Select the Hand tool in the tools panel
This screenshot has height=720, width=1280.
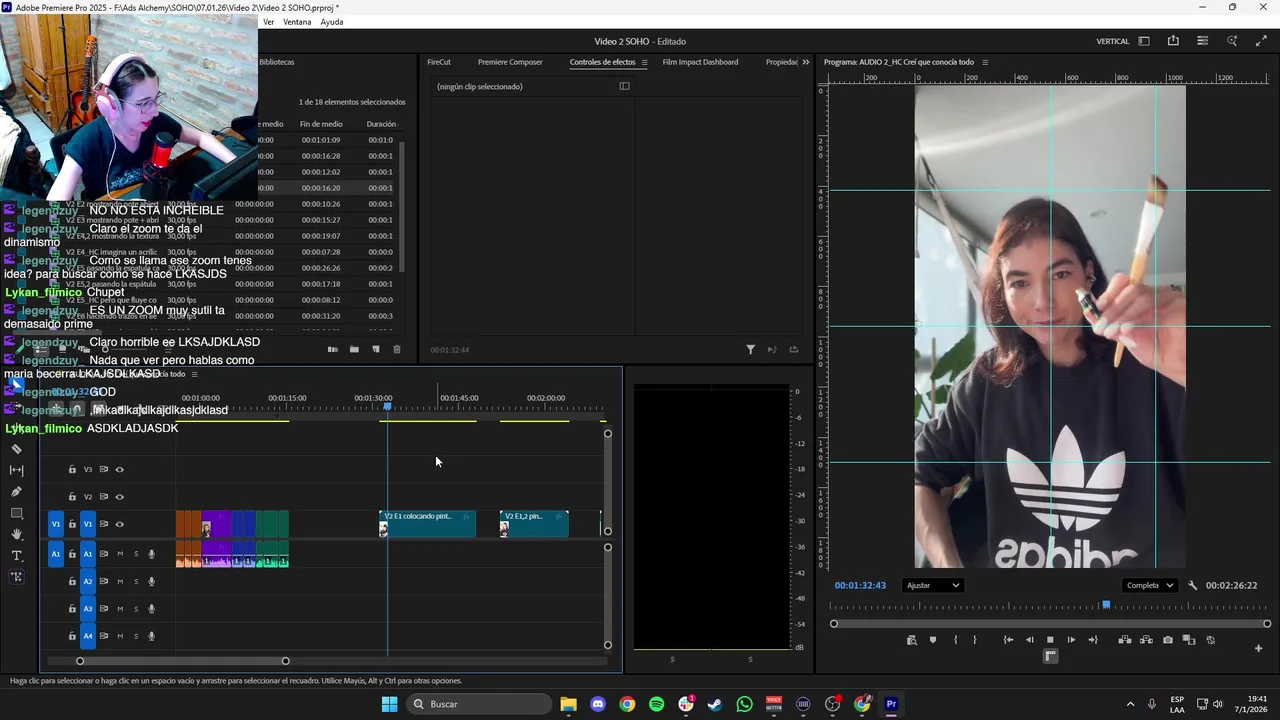point(16,534)
